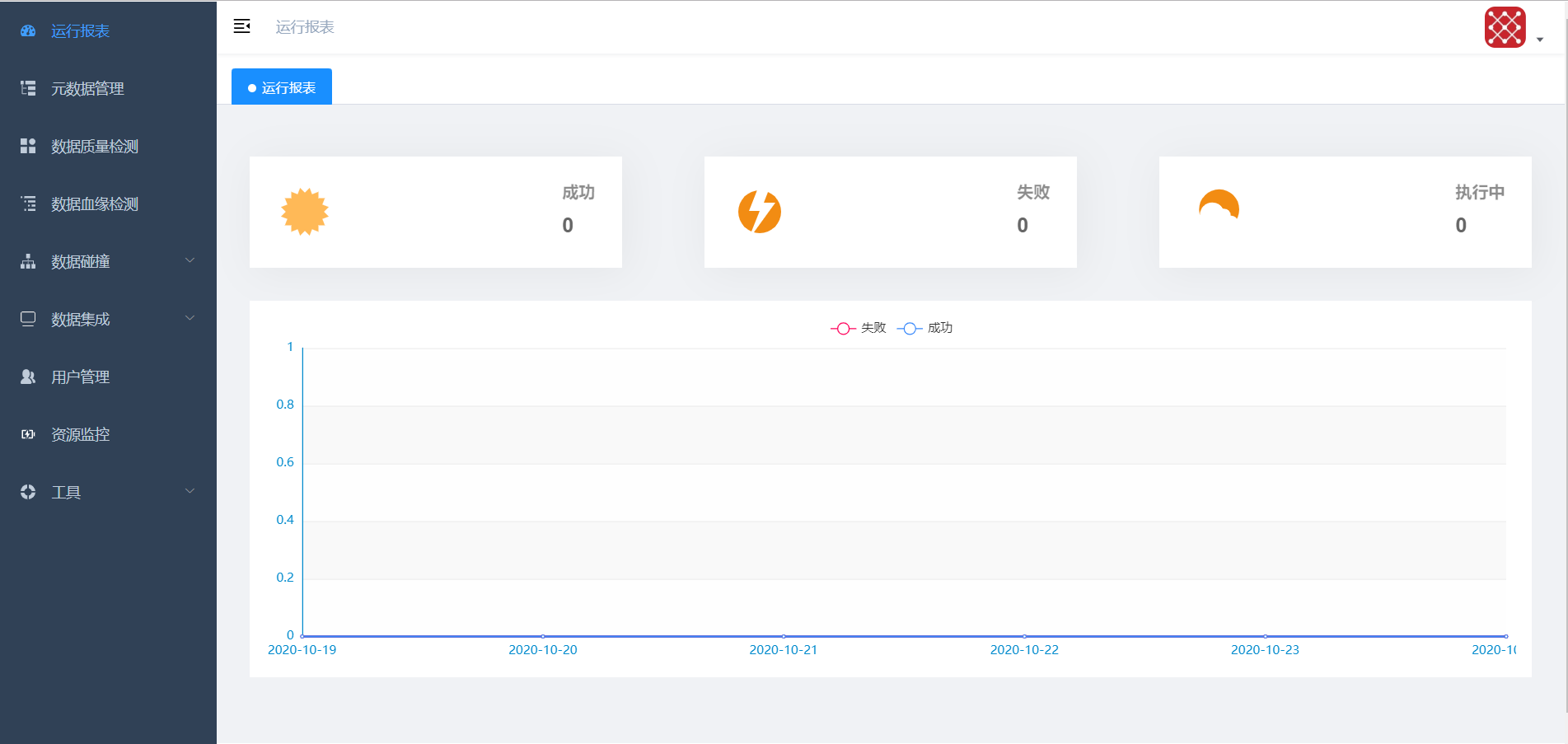
Task: Click the 失败 count value 0
Action: 1023,225
